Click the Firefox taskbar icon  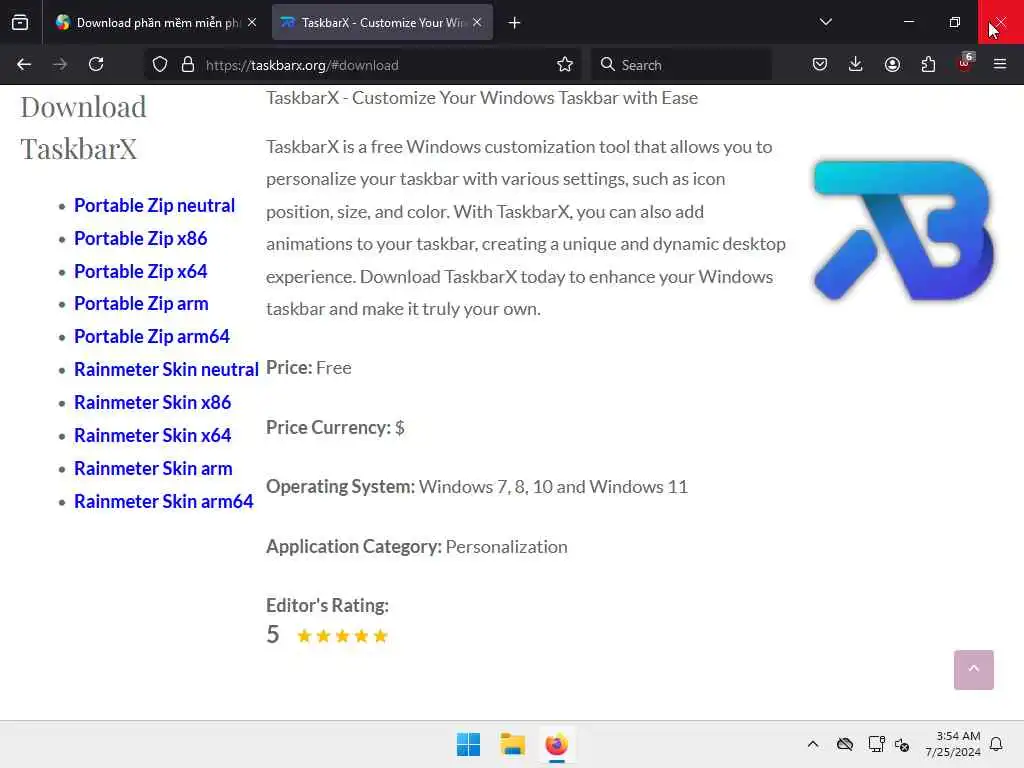(556, 744)
